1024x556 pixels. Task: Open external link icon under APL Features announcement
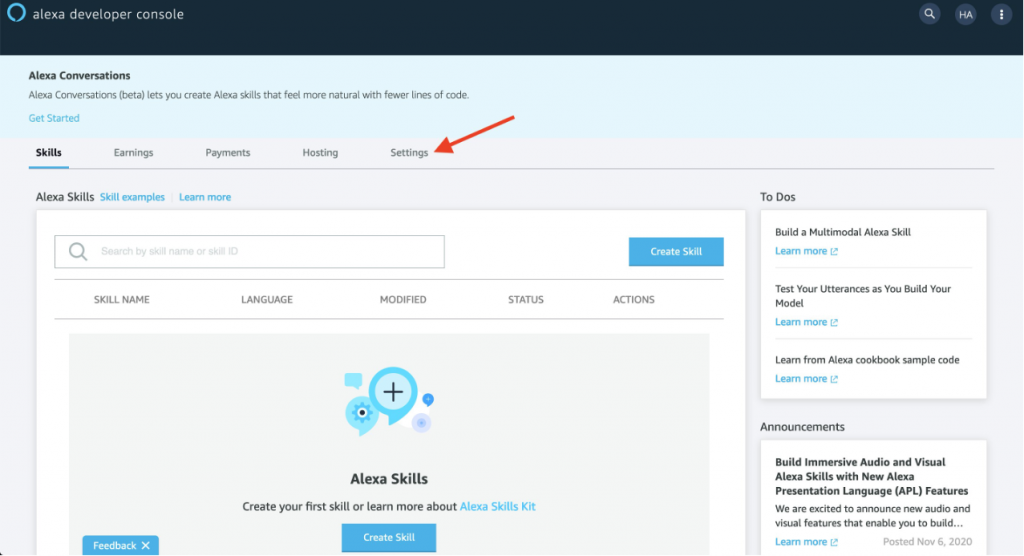834,542
